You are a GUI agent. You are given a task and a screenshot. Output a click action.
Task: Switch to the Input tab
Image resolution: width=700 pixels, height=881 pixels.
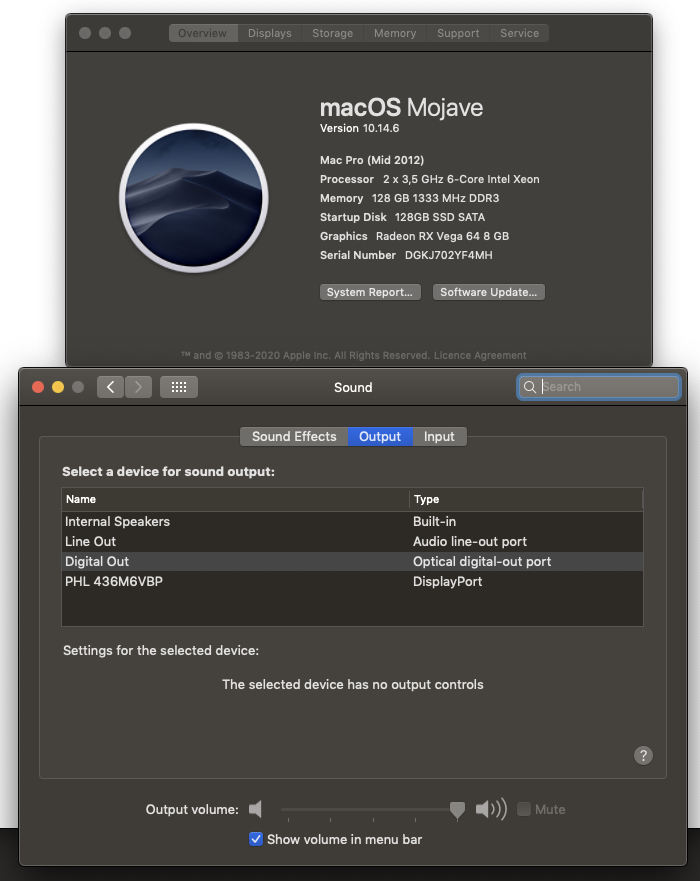click(439, 437)
